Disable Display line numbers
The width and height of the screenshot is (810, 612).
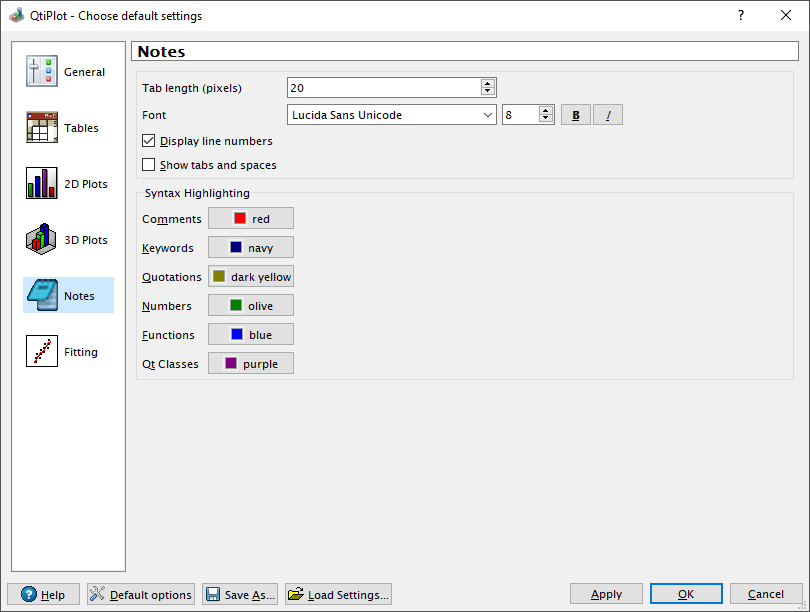[x=149, y=140]
